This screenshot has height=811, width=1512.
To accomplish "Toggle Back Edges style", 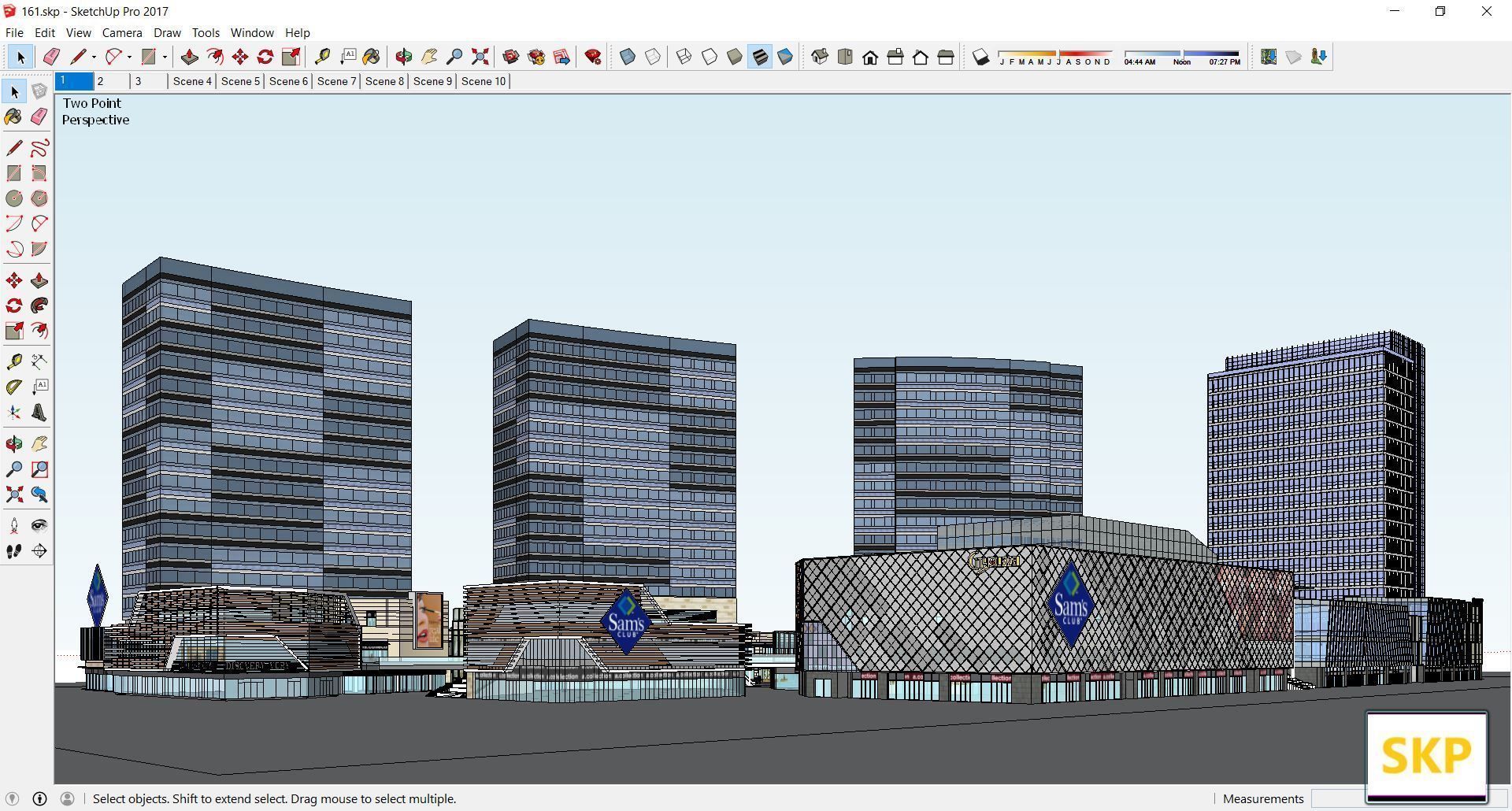I will pyautogui.click(x=653, y=57).
